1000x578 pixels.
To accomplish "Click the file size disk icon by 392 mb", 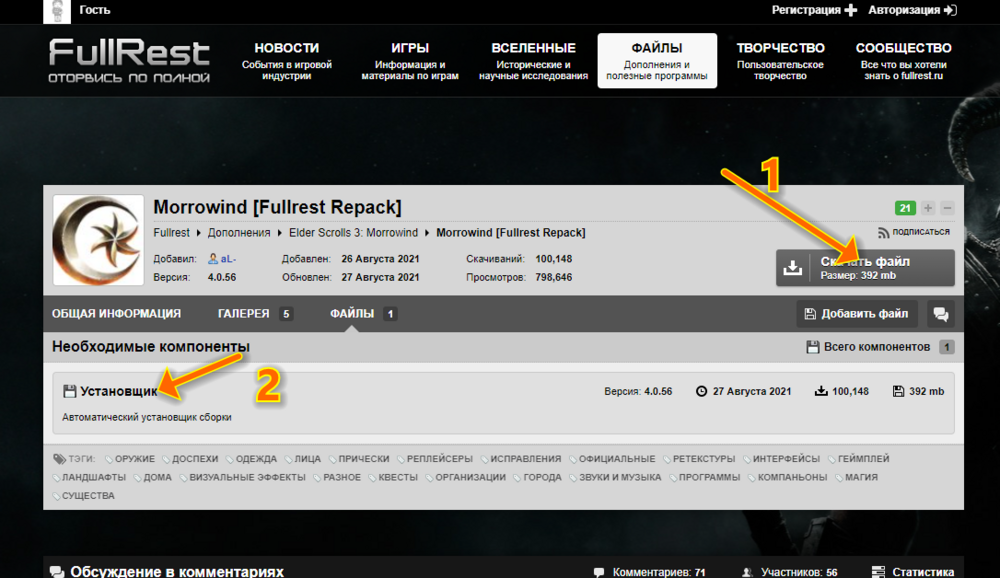I will tap(899, 391).
